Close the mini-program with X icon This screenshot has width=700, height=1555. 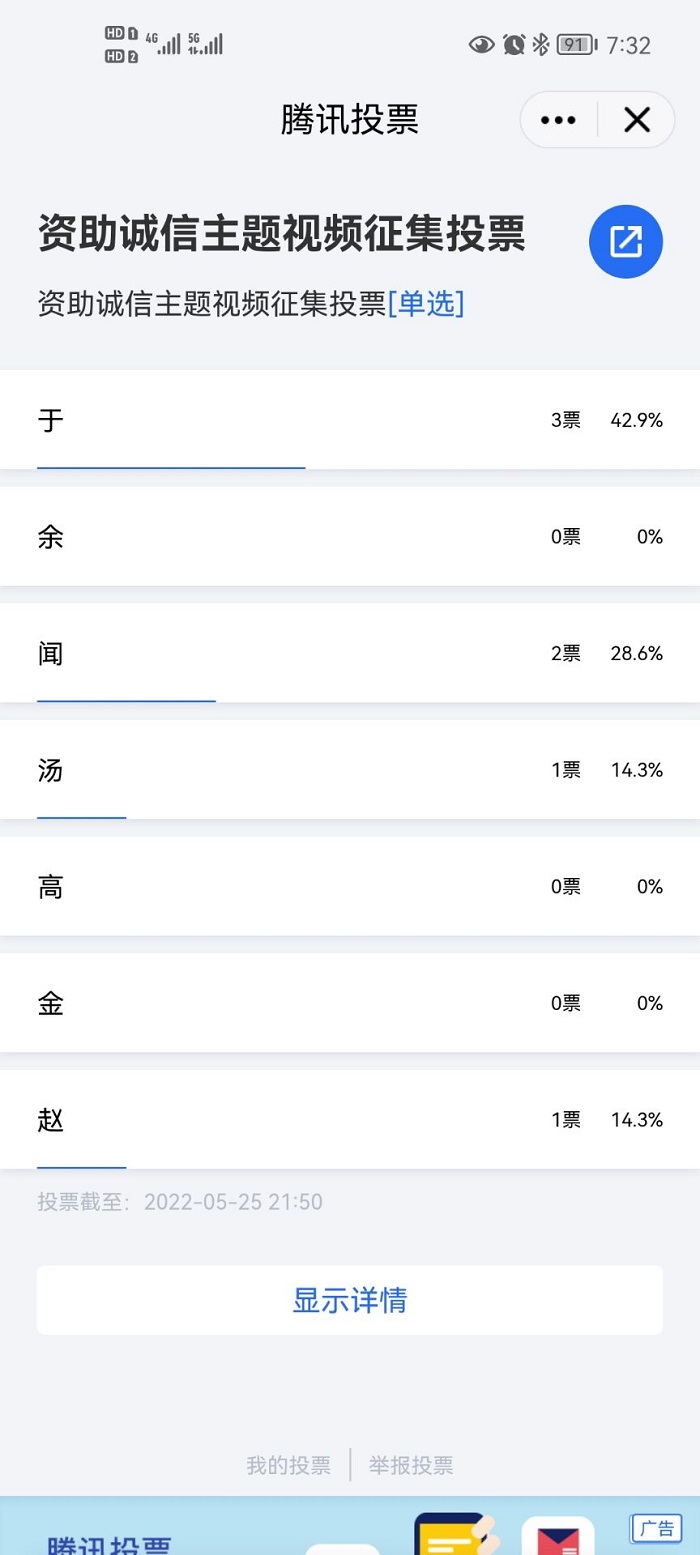[x=637, y=120]
